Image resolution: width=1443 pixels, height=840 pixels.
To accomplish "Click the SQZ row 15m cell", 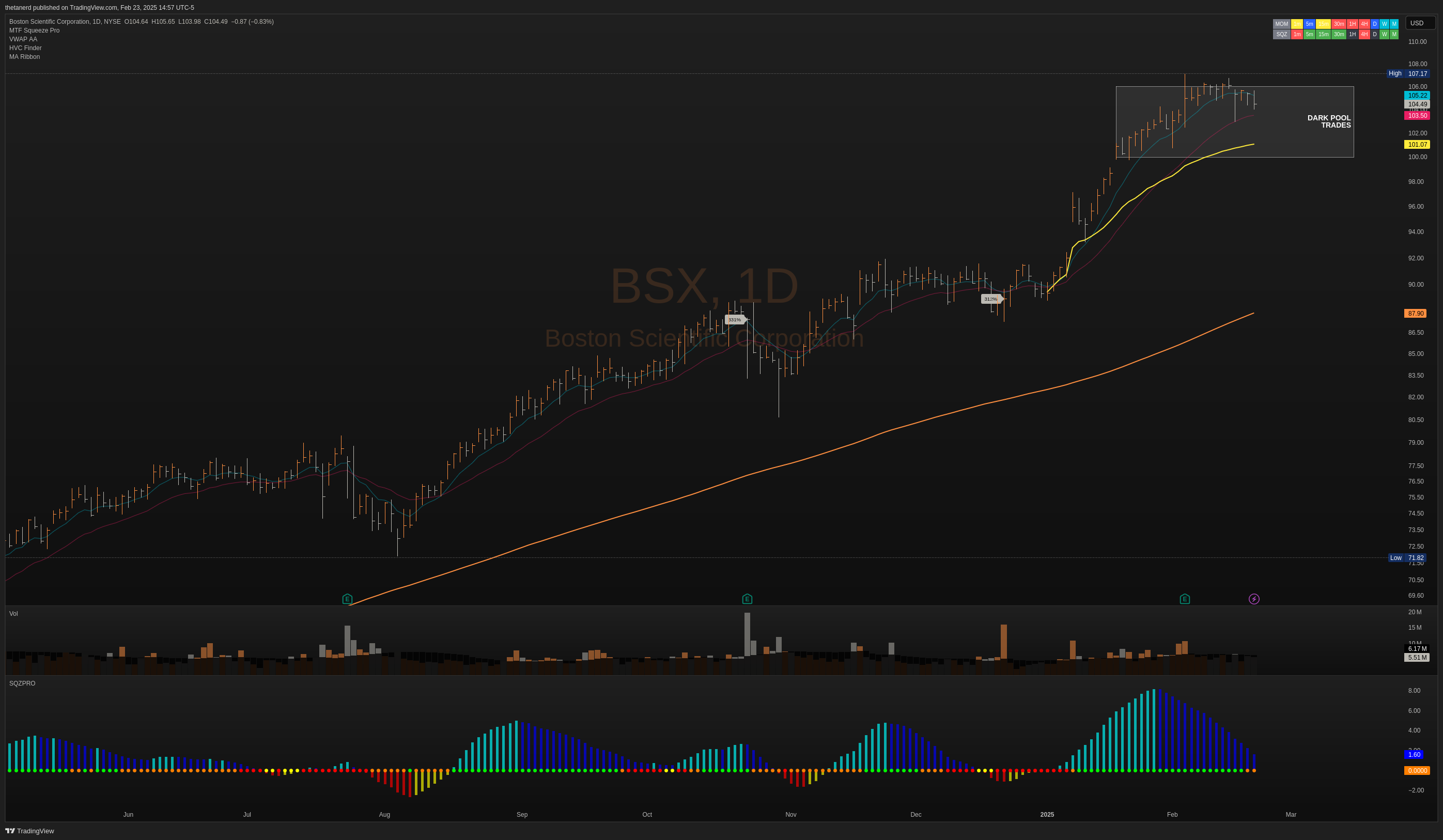I will (1323, 35).
